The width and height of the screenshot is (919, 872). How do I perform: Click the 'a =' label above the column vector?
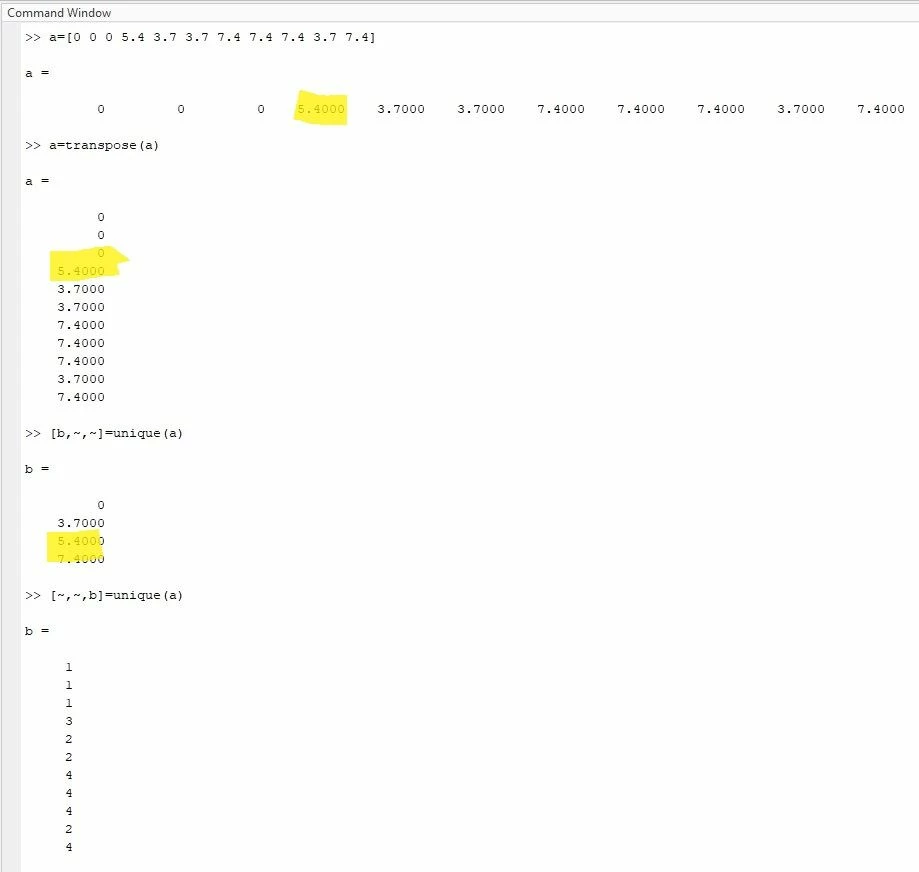click(37, 181)
